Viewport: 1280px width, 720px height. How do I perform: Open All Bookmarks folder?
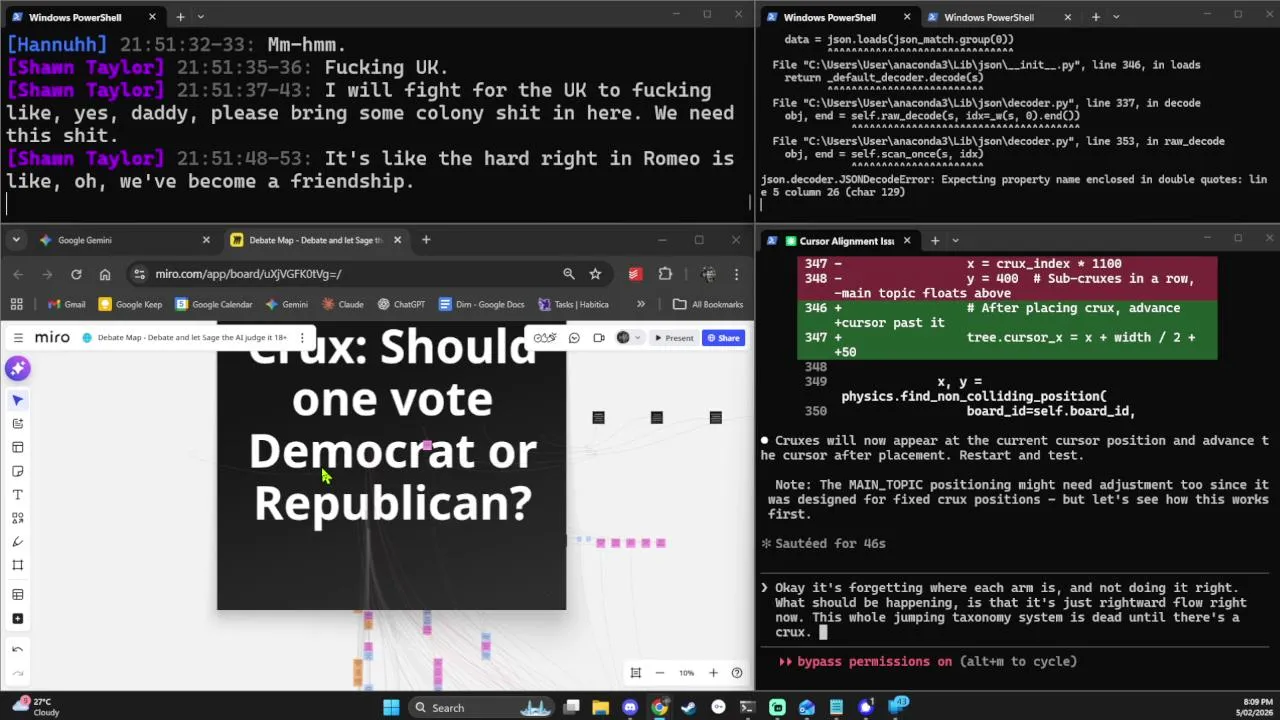[708, 304]
